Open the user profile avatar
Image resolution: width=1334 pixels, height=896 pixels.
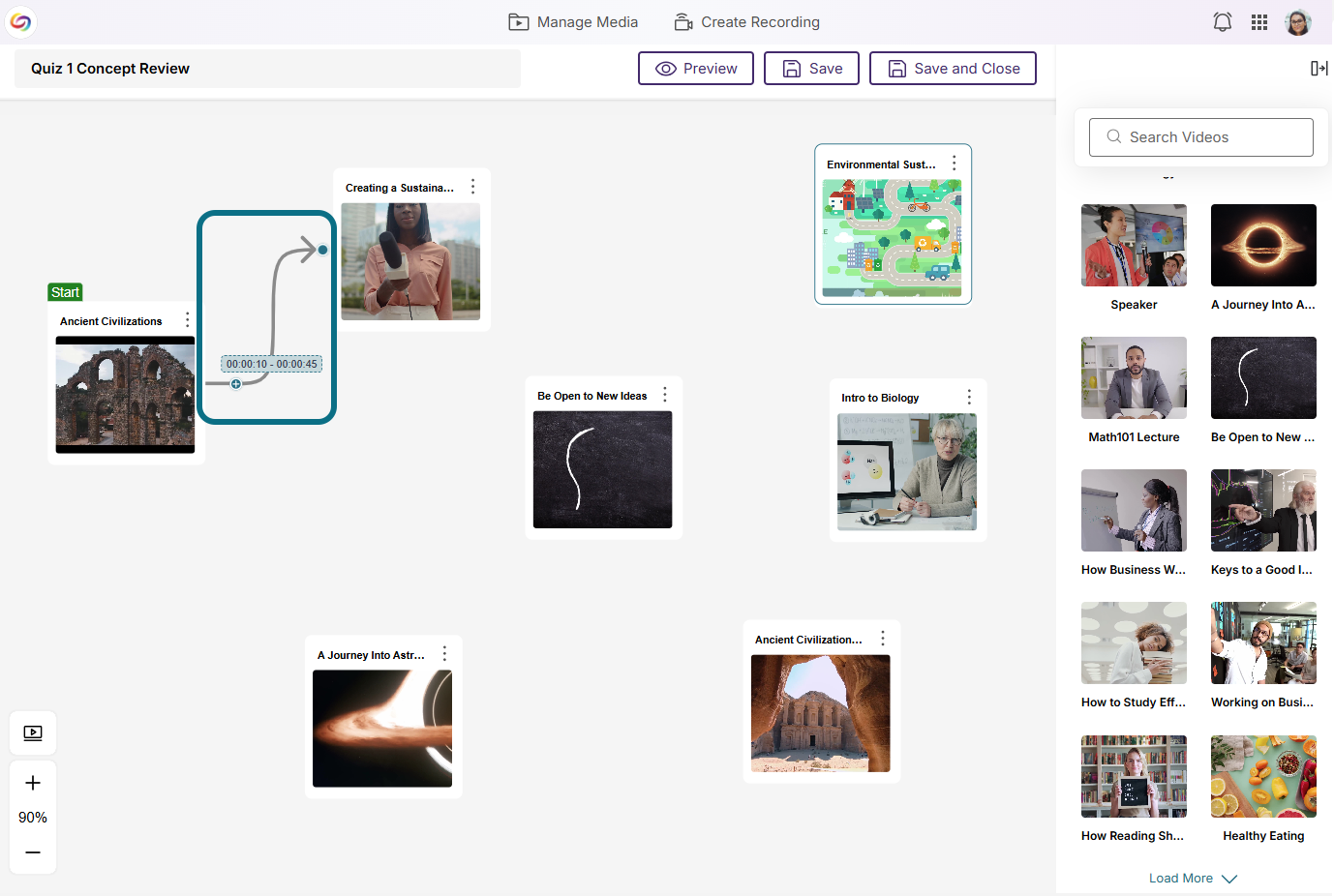1298,22
